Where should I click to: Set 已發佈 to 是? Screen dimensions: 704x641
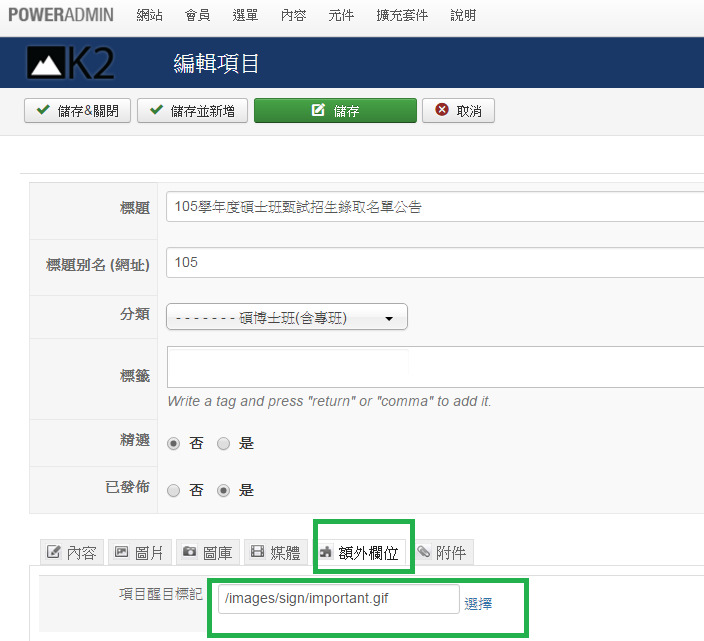tap(224, 491)
